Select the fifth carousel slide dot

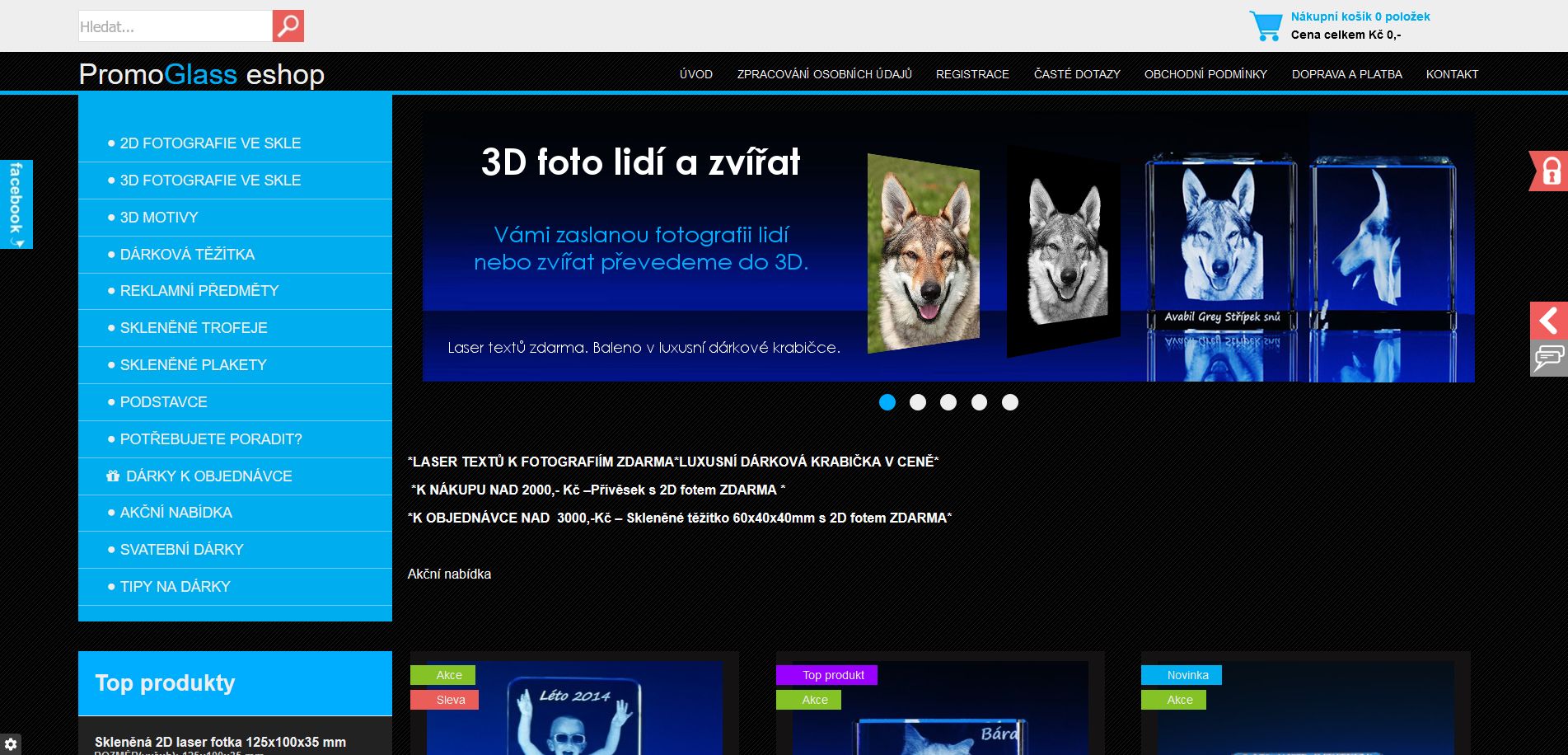point(1010,402)
